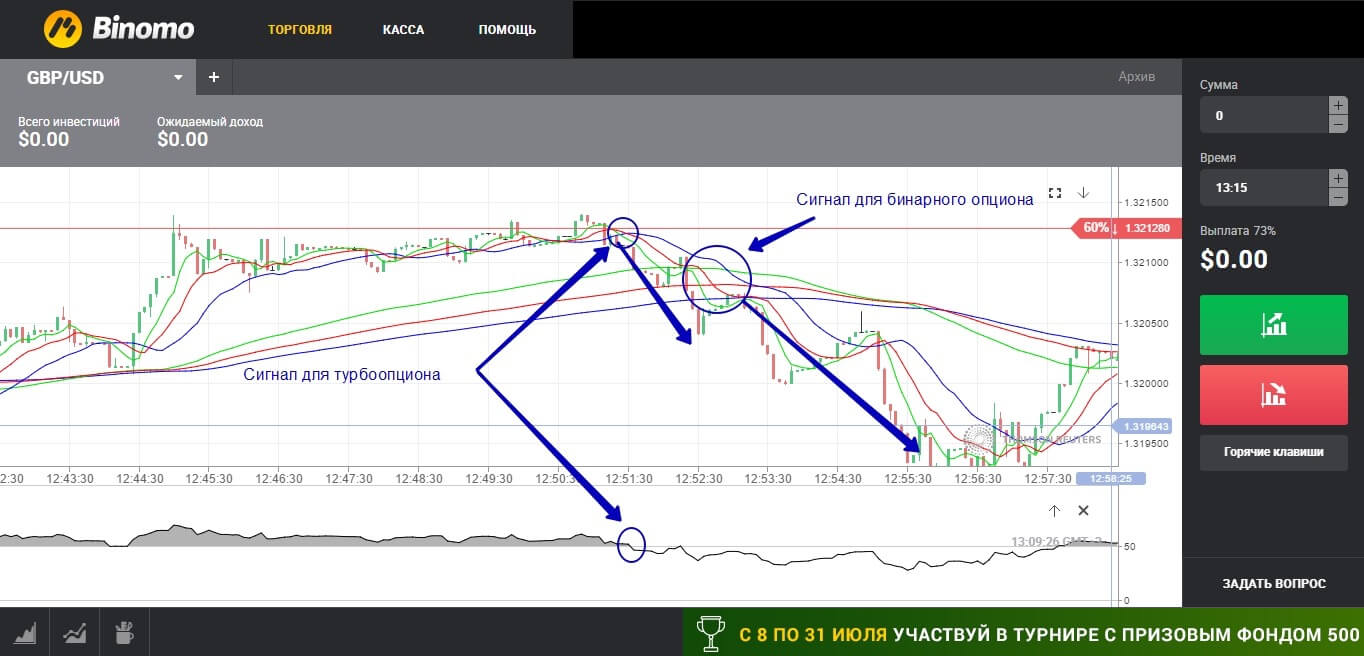The image size is (1364, 656).
Task: Click the Сумма amount input field
Action: [x=1264, y=115]
